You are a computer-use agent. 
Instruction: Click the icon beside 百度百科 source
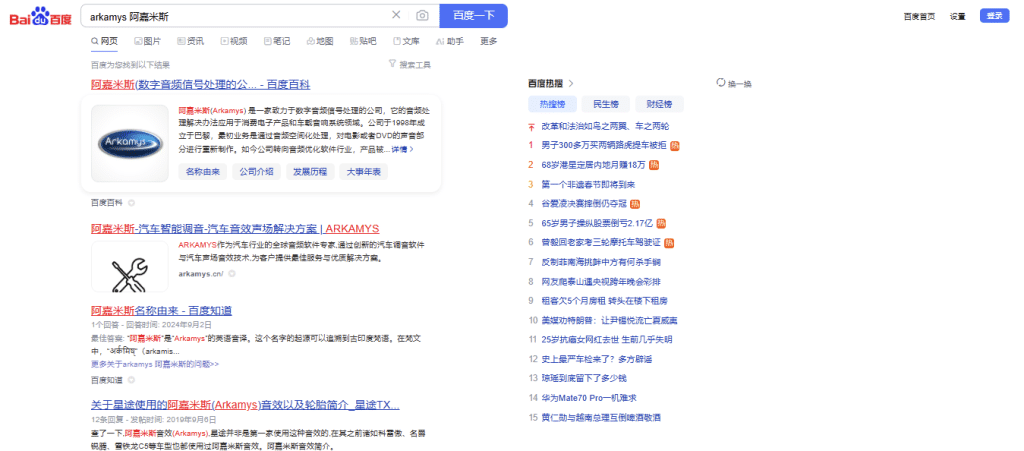tap(131, 202)
